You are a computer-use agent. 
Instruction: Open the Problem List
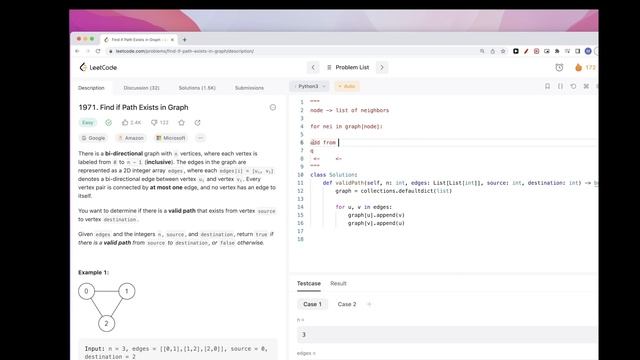[x=348, y=67]
